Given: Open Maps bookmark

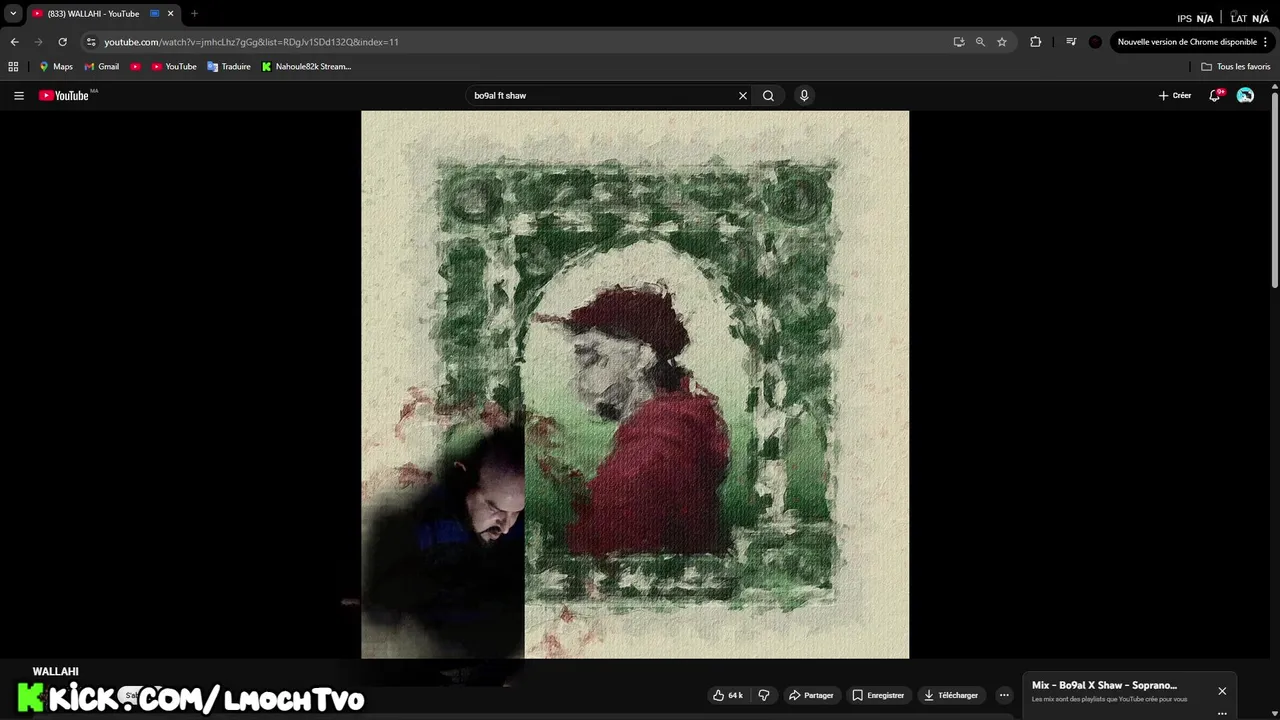Looking at the screenshot, I should (x=55, y=67).
